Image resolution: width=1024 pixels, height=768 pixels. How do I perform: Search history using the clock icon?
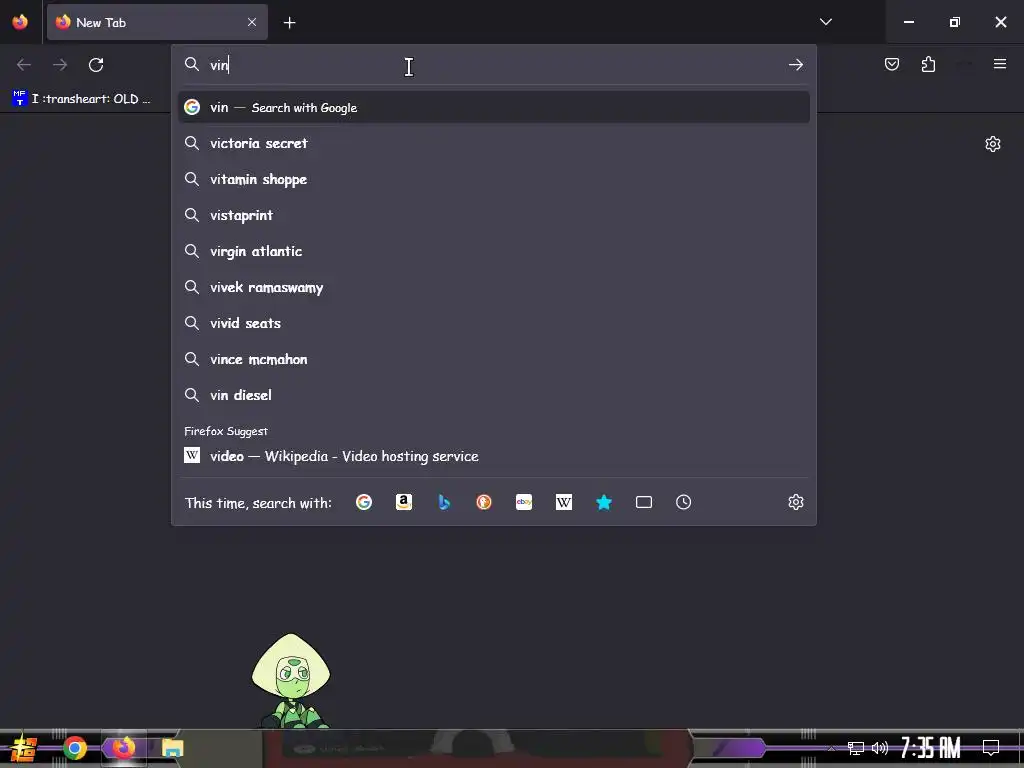click(684, 502)
